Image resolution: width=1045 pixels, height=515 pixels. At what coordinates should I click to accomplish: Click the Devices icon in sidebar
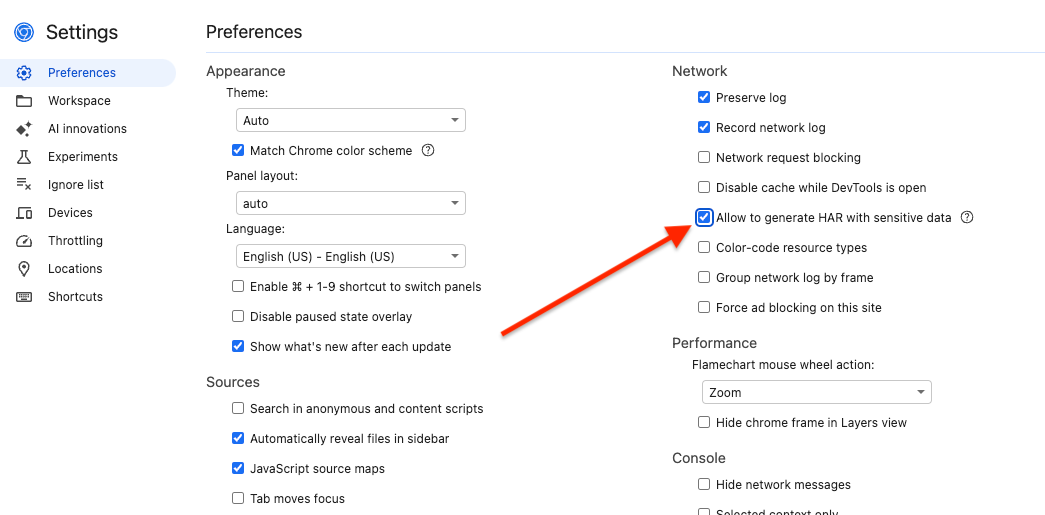[x=25, y=213]
